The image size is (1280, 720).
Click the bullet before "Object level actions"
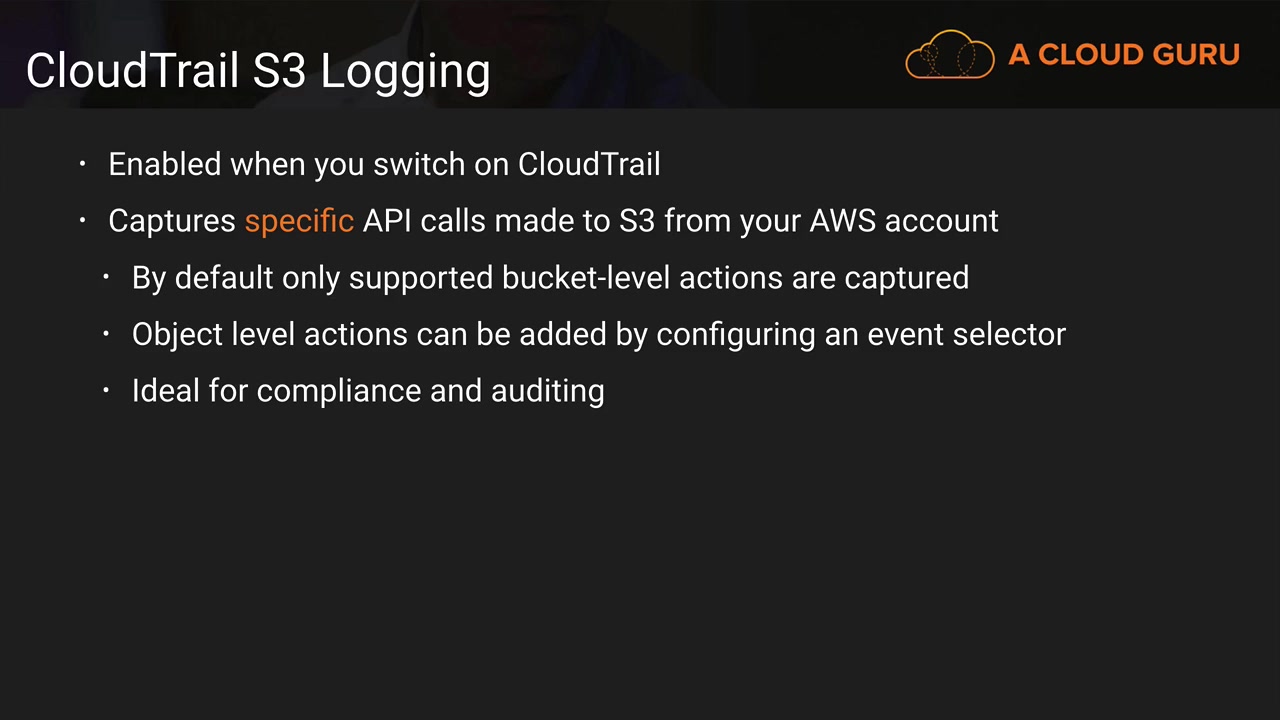[106, 334]
